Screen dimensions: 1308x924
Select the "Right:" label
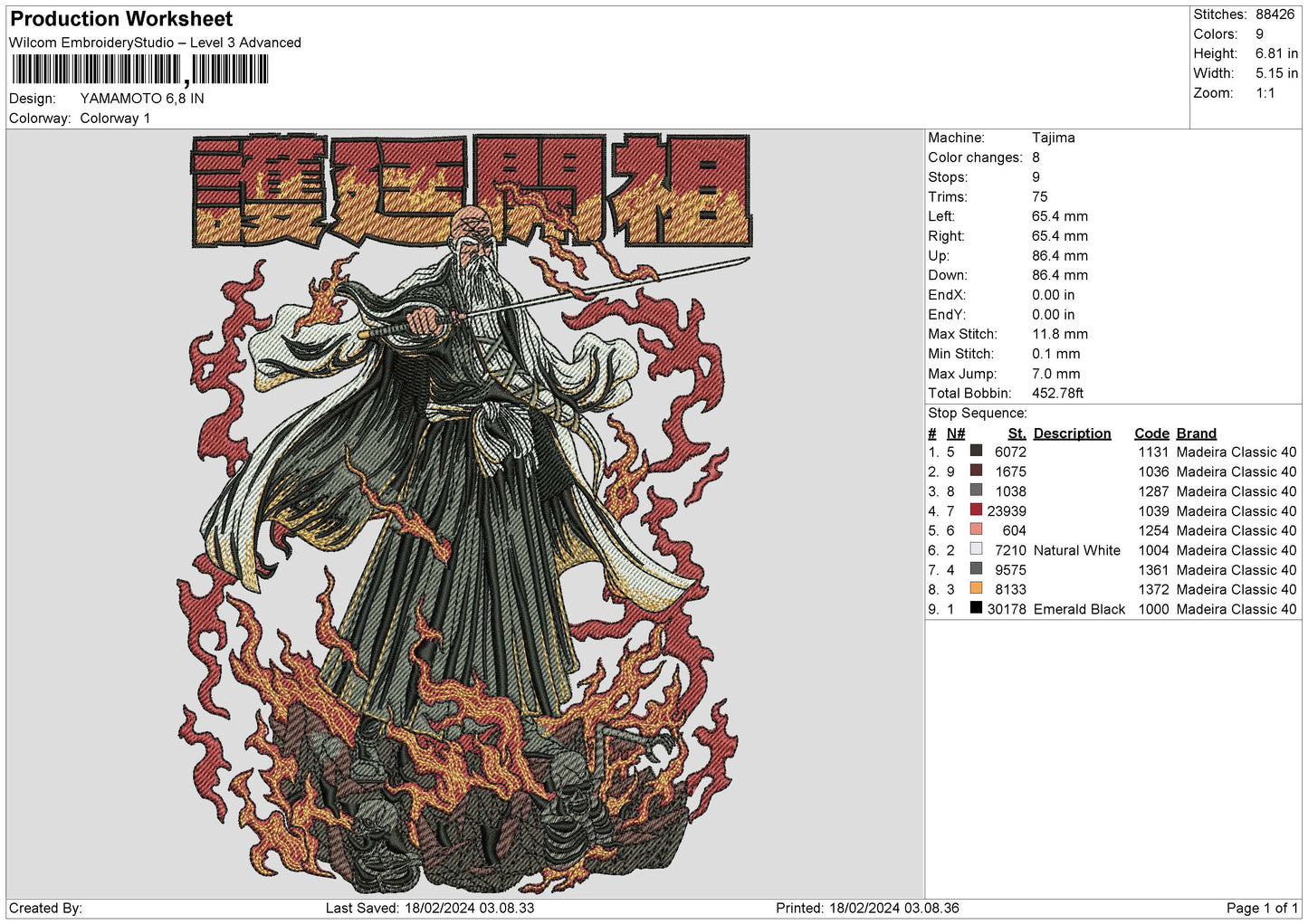click(x=946, y=236)
